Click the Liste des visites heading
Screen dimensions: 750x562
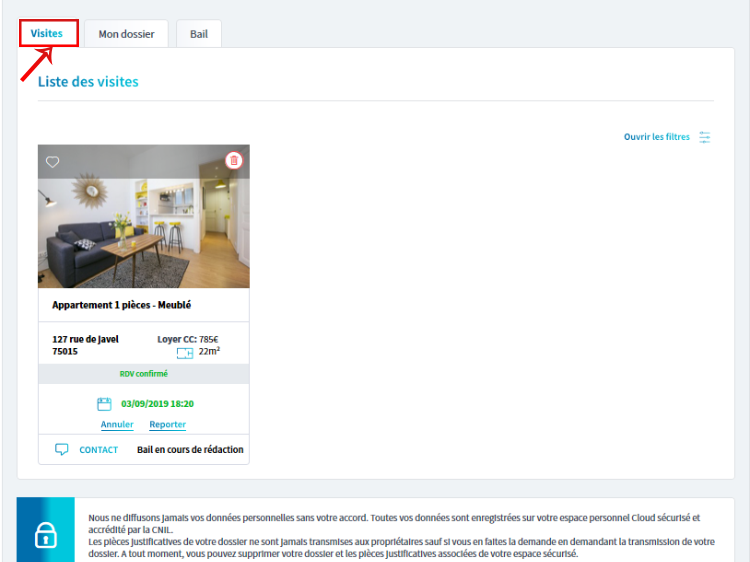[x=88, y=81]
